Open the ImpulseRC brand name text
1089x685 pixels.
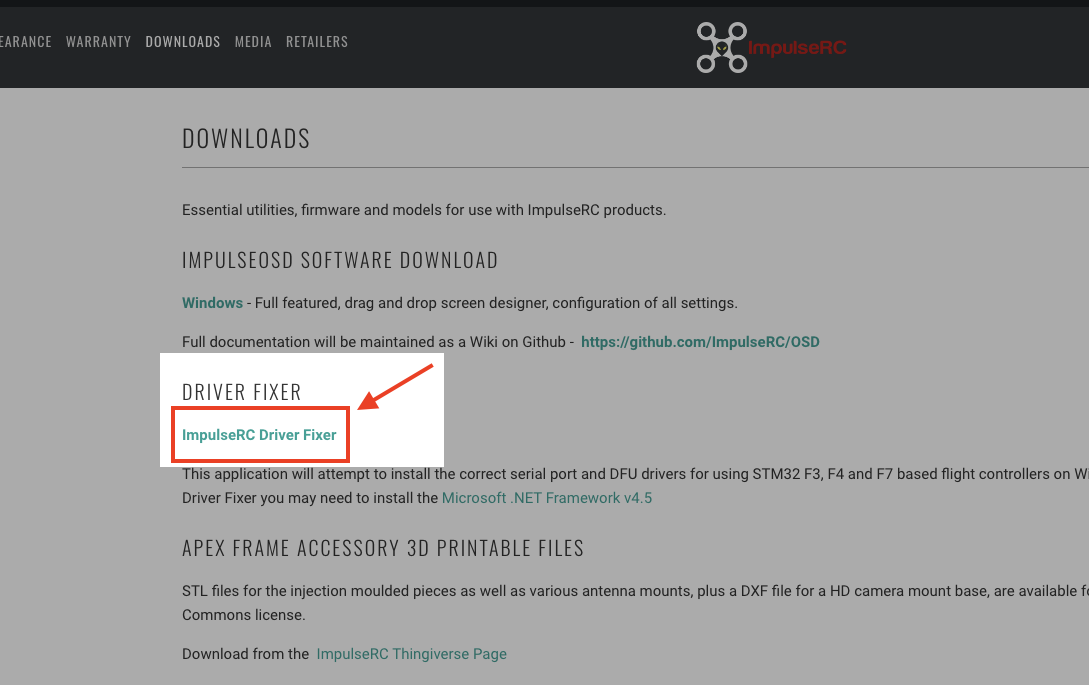(x=797, y=47)
